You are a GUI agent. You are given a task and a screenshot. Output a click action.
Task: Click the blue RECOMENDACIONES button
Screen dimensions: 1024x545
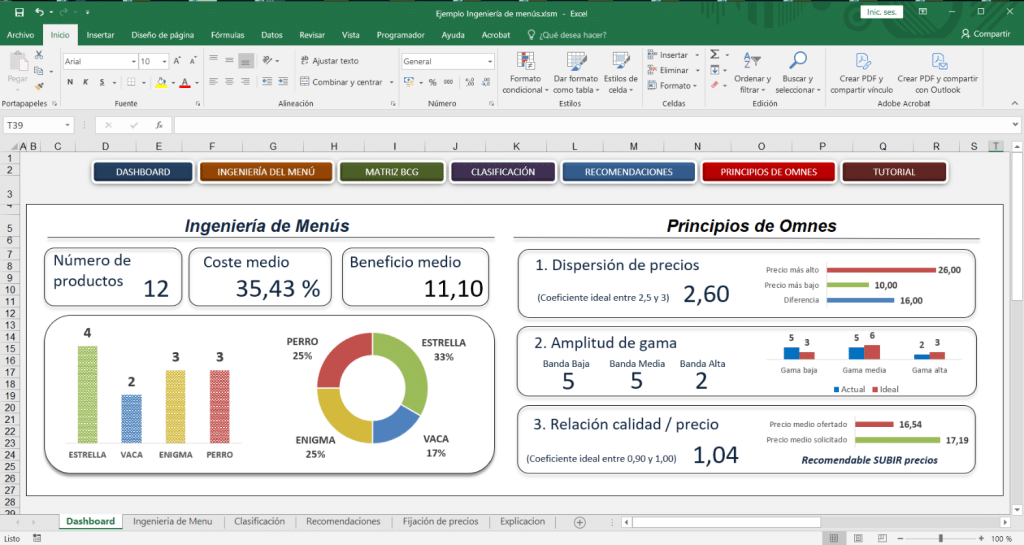[x=628, y=172]
